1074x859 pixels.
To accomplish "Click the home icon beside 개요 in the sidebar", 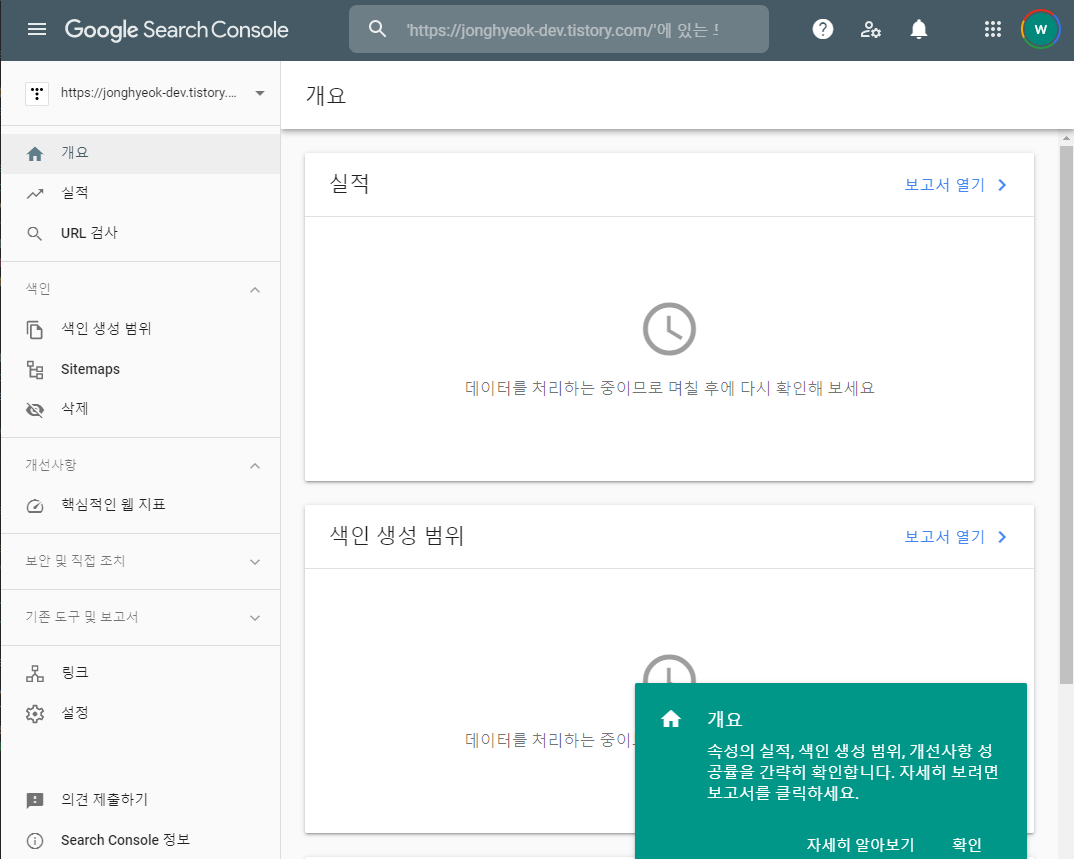I will pyautogui.click(x=35, y=153).
